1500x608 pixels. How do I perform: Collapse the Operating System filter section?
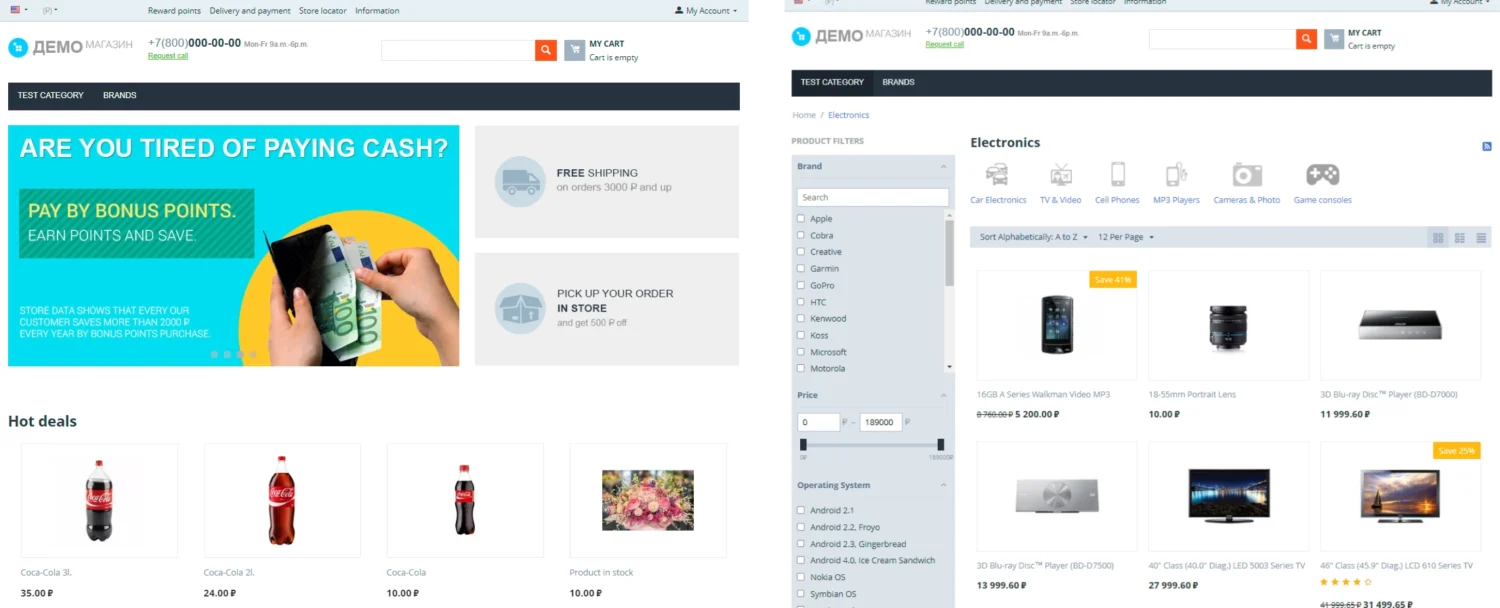pos(942,485)
